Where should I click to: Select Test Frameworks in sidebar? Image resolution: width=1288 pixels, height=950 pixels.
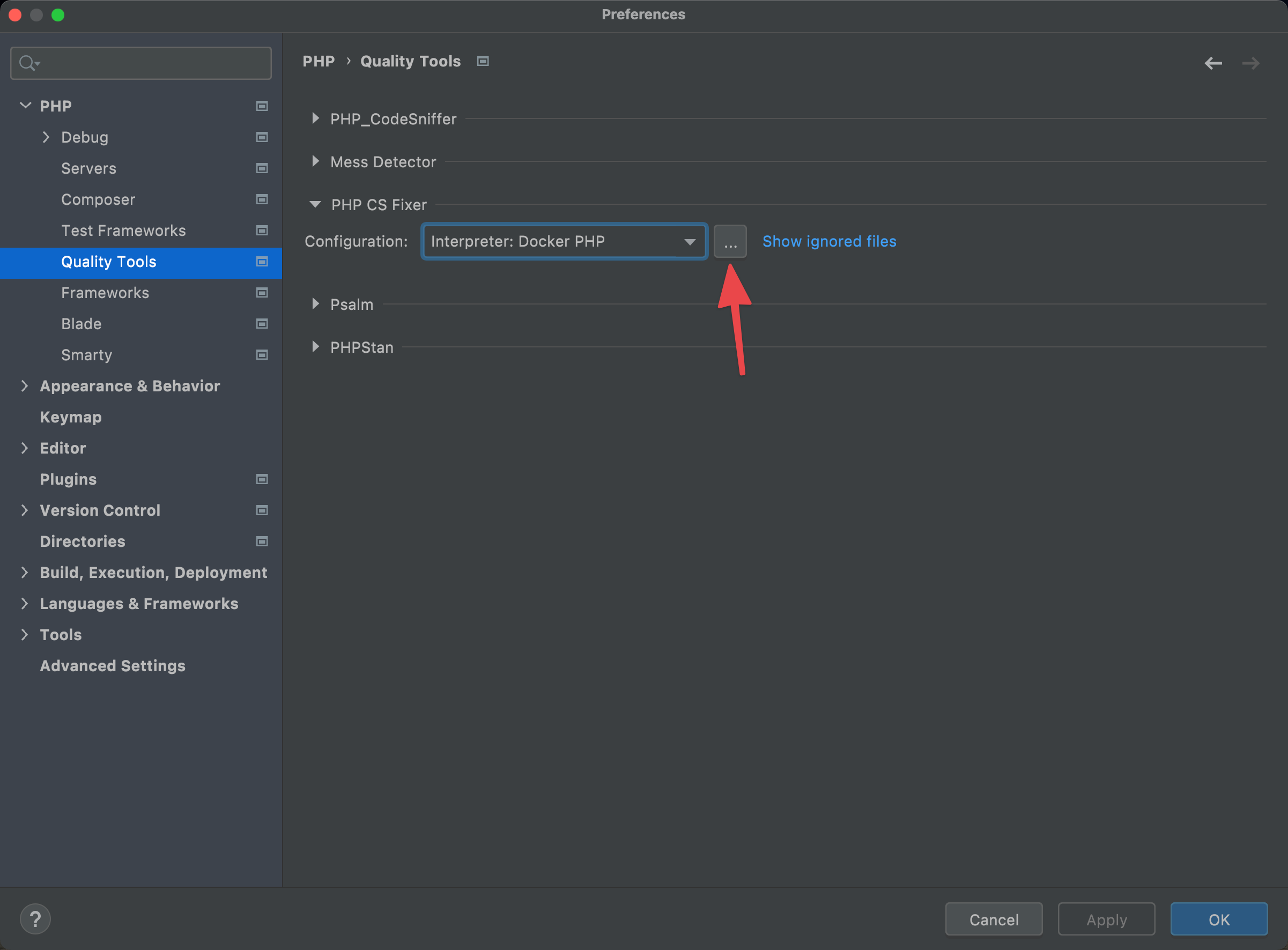pyautogui.click(x=124, y=231)
